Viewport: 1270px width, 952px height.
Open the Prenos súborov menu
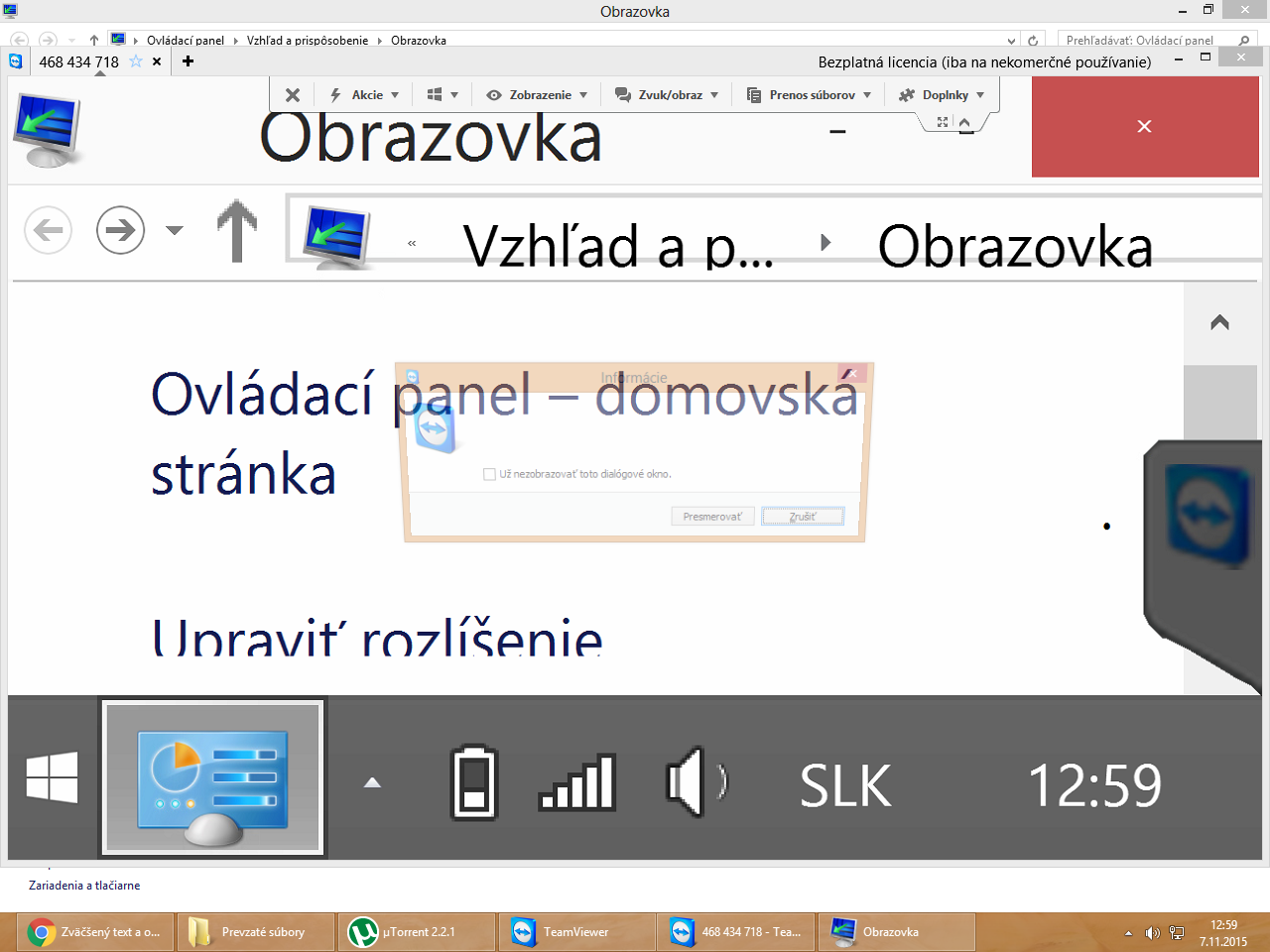click(809, 95)
